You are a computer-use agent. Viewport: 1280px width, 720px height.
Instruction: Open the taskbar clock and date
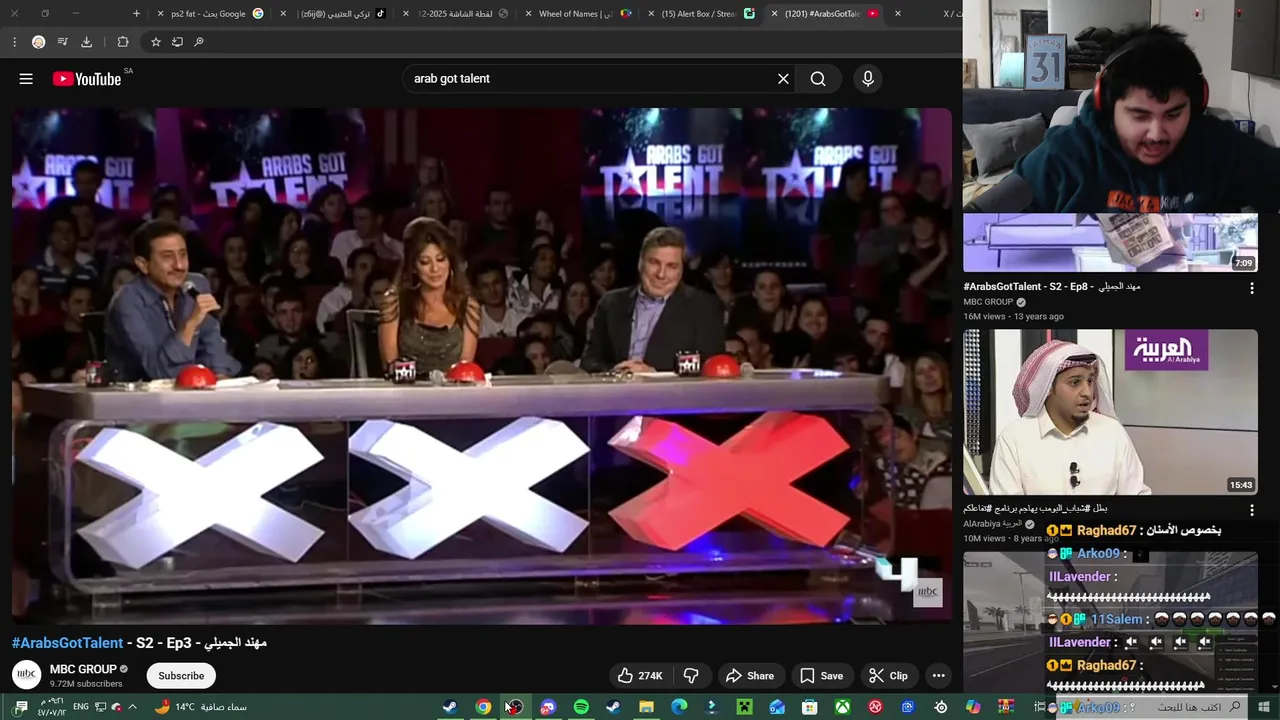pos(50,707)
